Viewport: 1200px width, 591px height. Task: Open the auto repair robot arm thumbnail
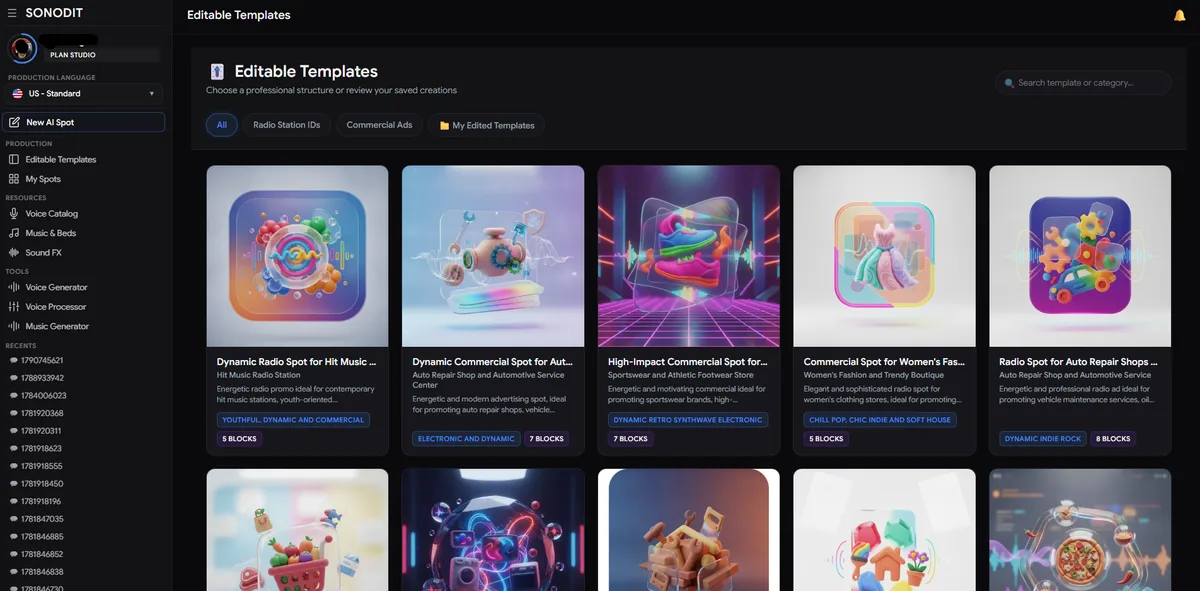(x=493, y=256)
